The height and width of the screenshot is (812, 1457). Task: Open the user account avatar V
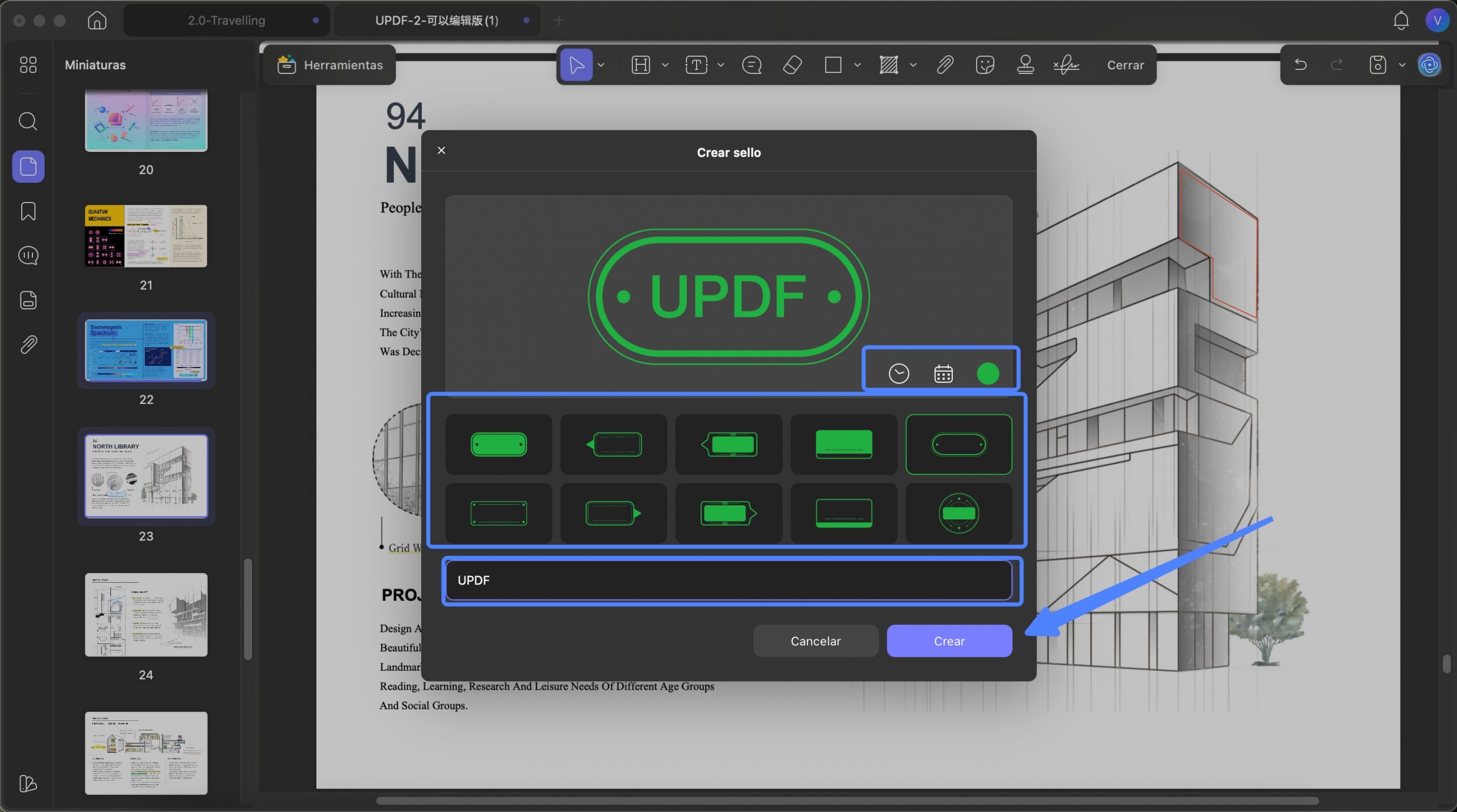(x=1437, y=20)
